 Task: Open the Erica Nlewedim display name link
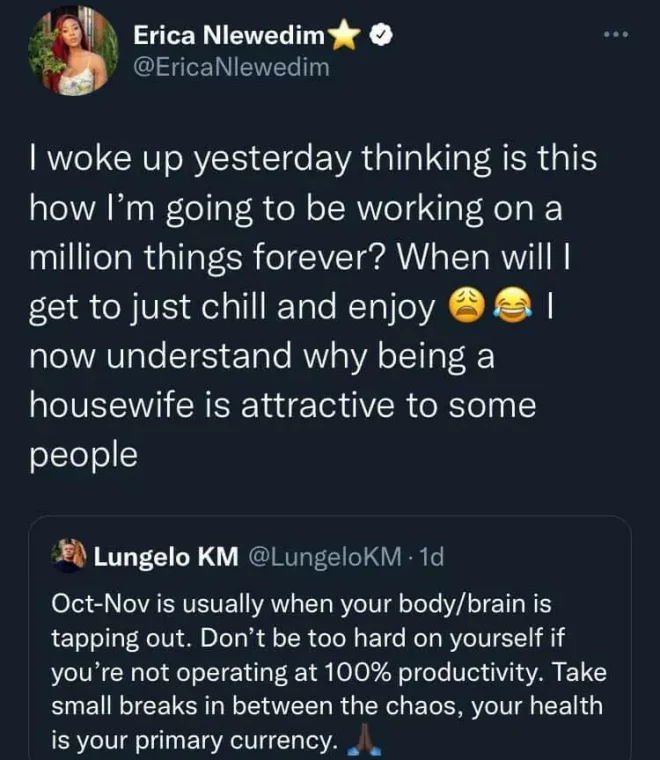coord(229,37)
